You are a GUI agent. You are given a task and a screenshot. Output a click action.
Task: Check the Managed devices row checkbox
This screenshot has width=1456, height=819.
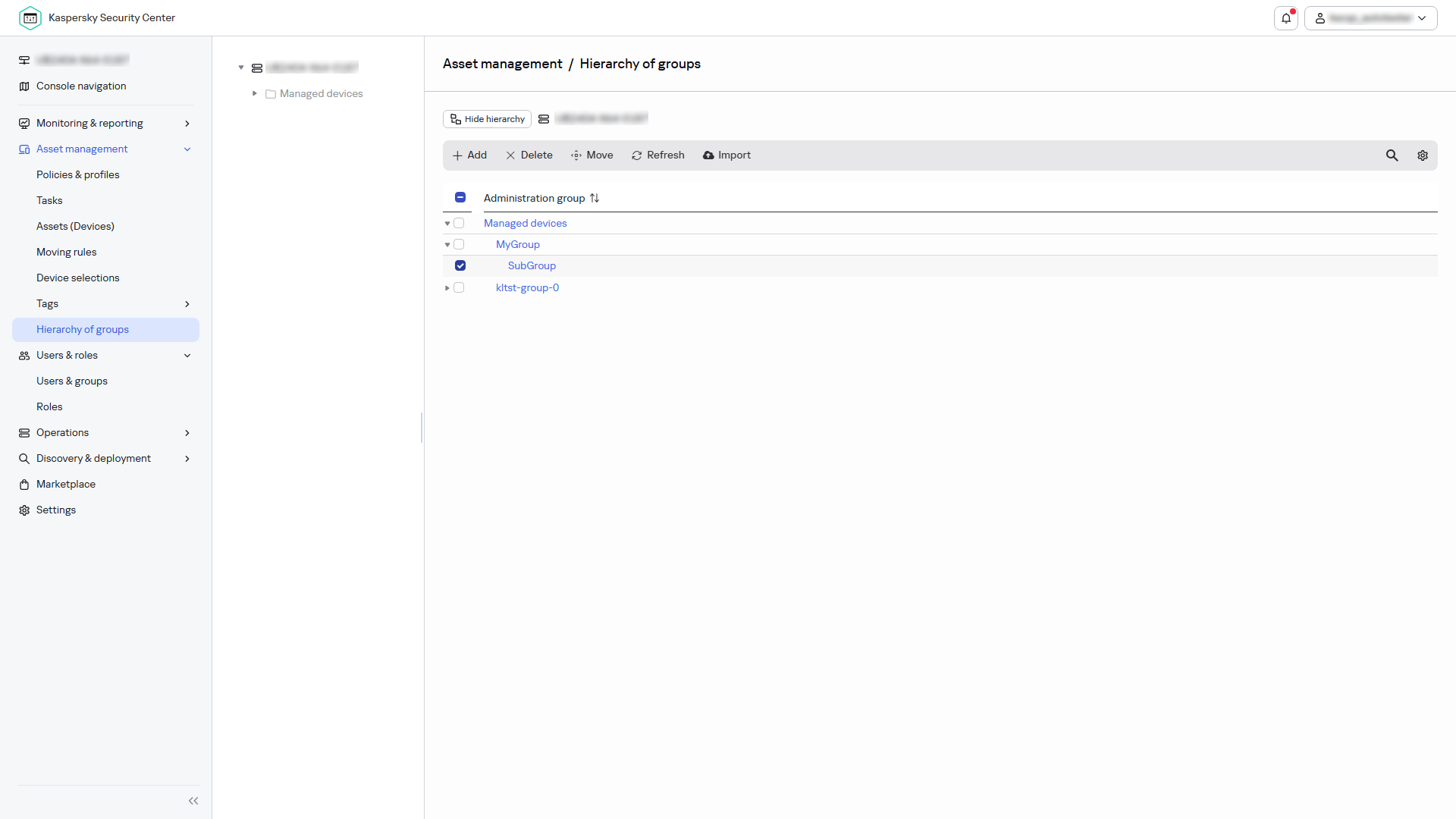459,223
